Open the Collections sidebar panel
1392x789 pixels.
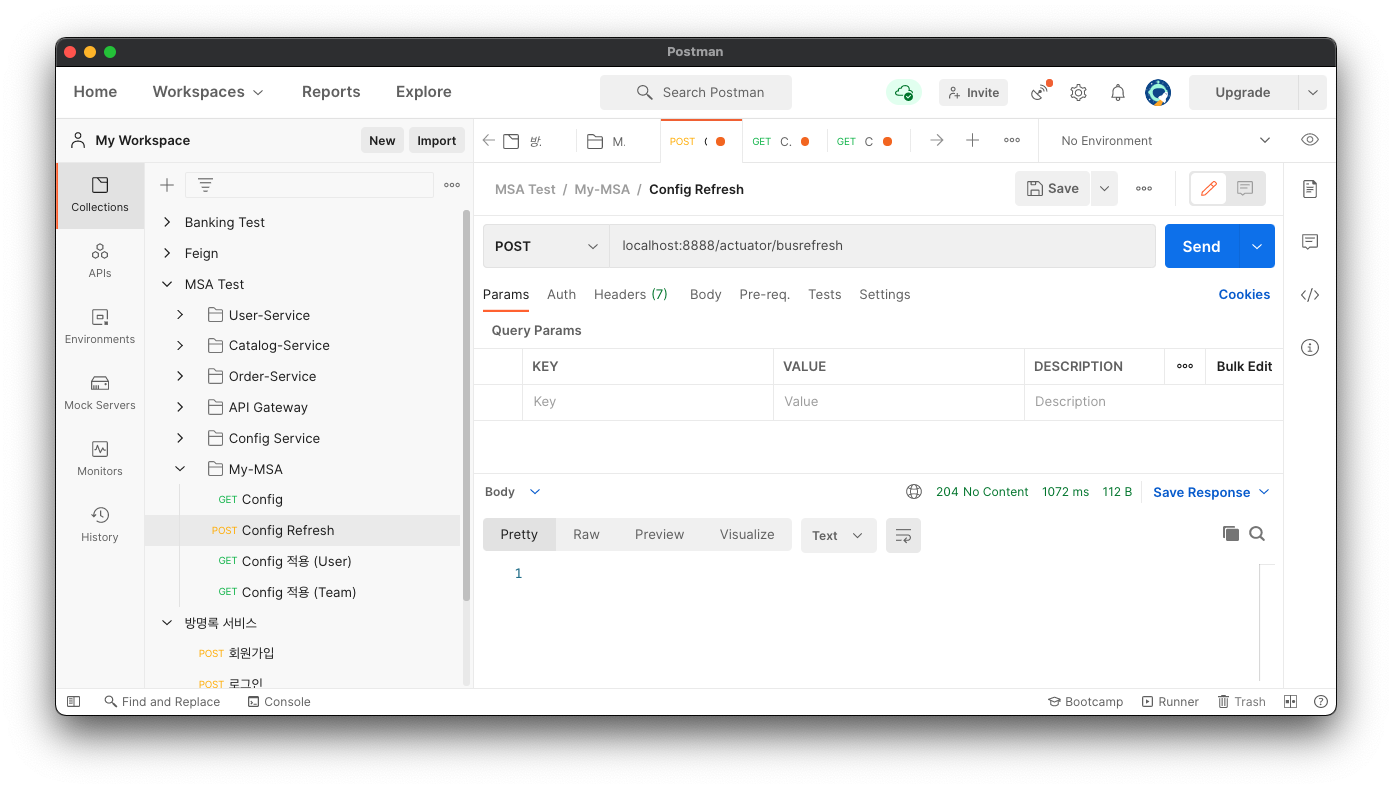tap(100, 195)
